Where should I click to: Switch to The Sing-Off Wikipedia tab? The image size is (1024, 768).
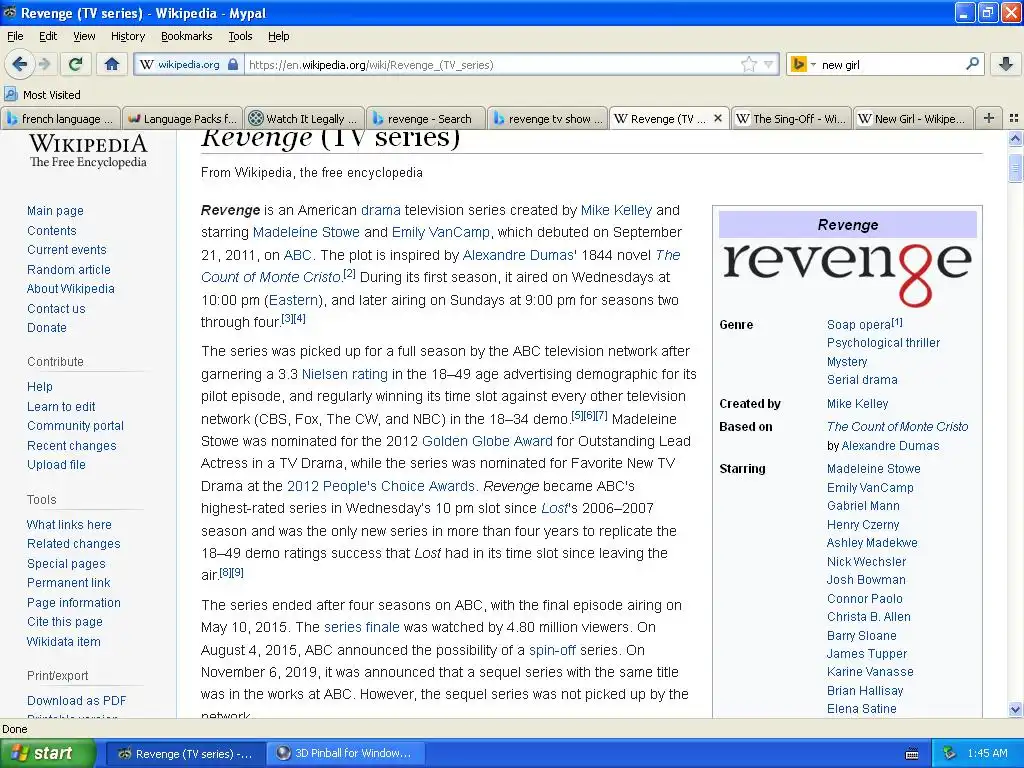click(x=790, y=119)
